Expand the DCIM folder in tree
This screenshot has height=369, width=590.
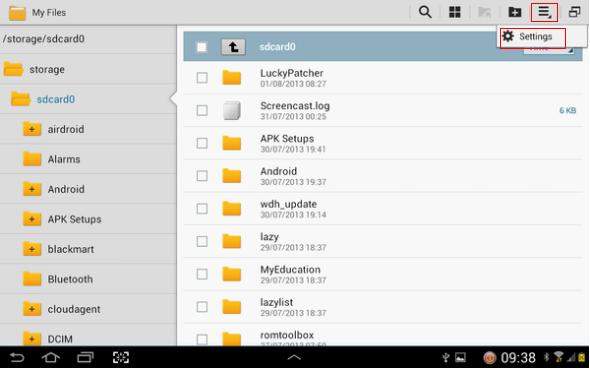coord(32,339)
